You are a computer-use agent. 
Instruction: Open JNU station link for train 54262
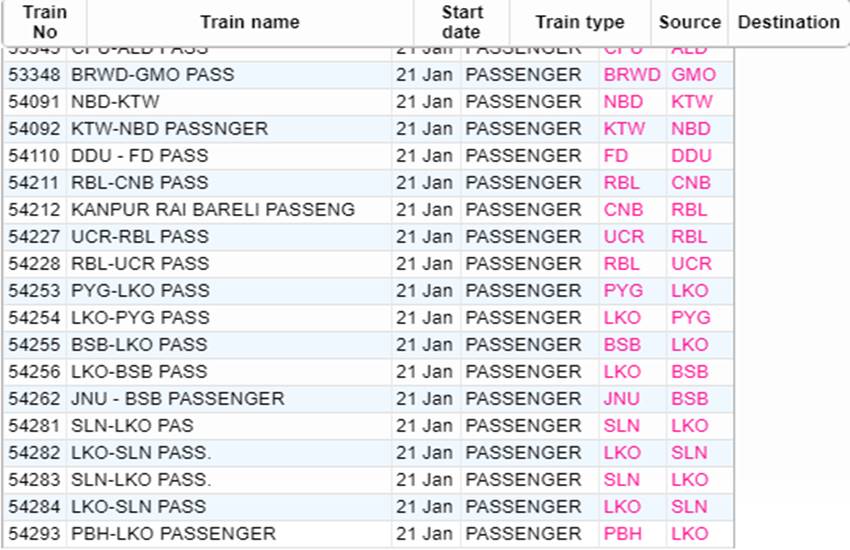[x=621, y=399]
